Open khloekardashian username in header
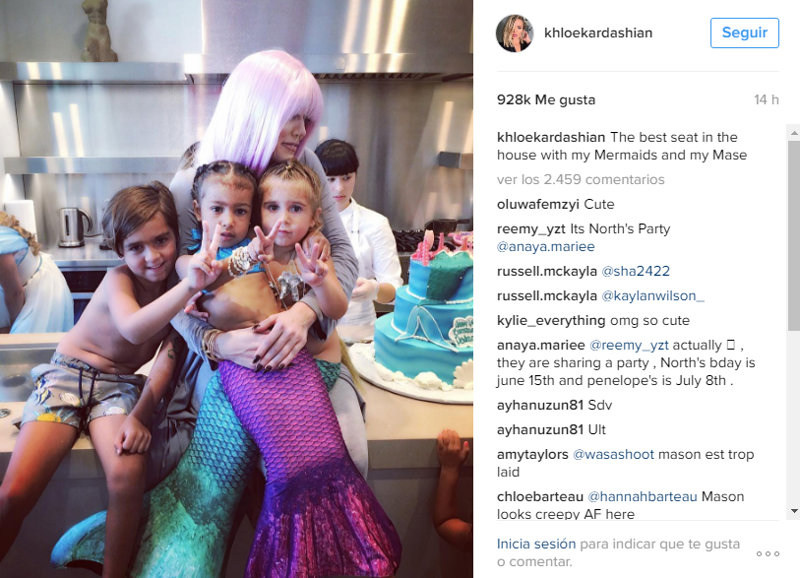This screenshot has width=800, height=578. point(598,33)
